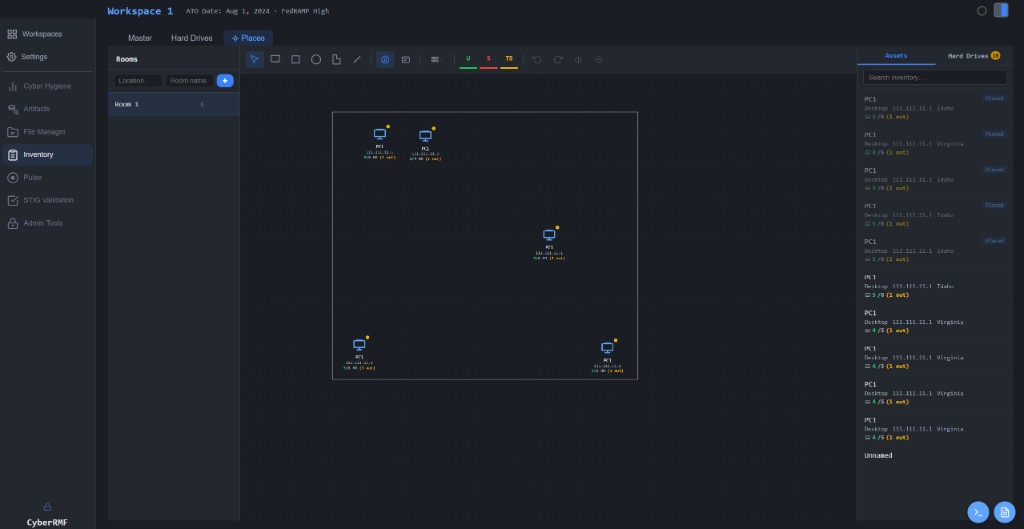Image resolution: width=1024 pixels, height=529 pixels.
Task: Select the rectangle shape tool
Action: pos(275,60)
